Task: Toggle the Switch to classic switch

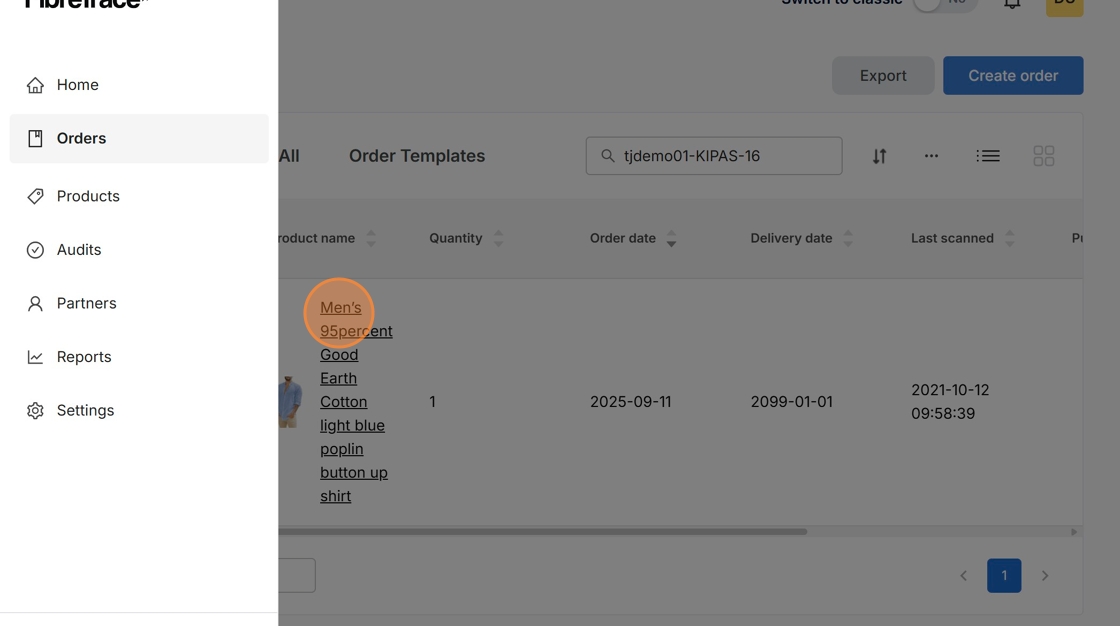Action: coord(943,3)
